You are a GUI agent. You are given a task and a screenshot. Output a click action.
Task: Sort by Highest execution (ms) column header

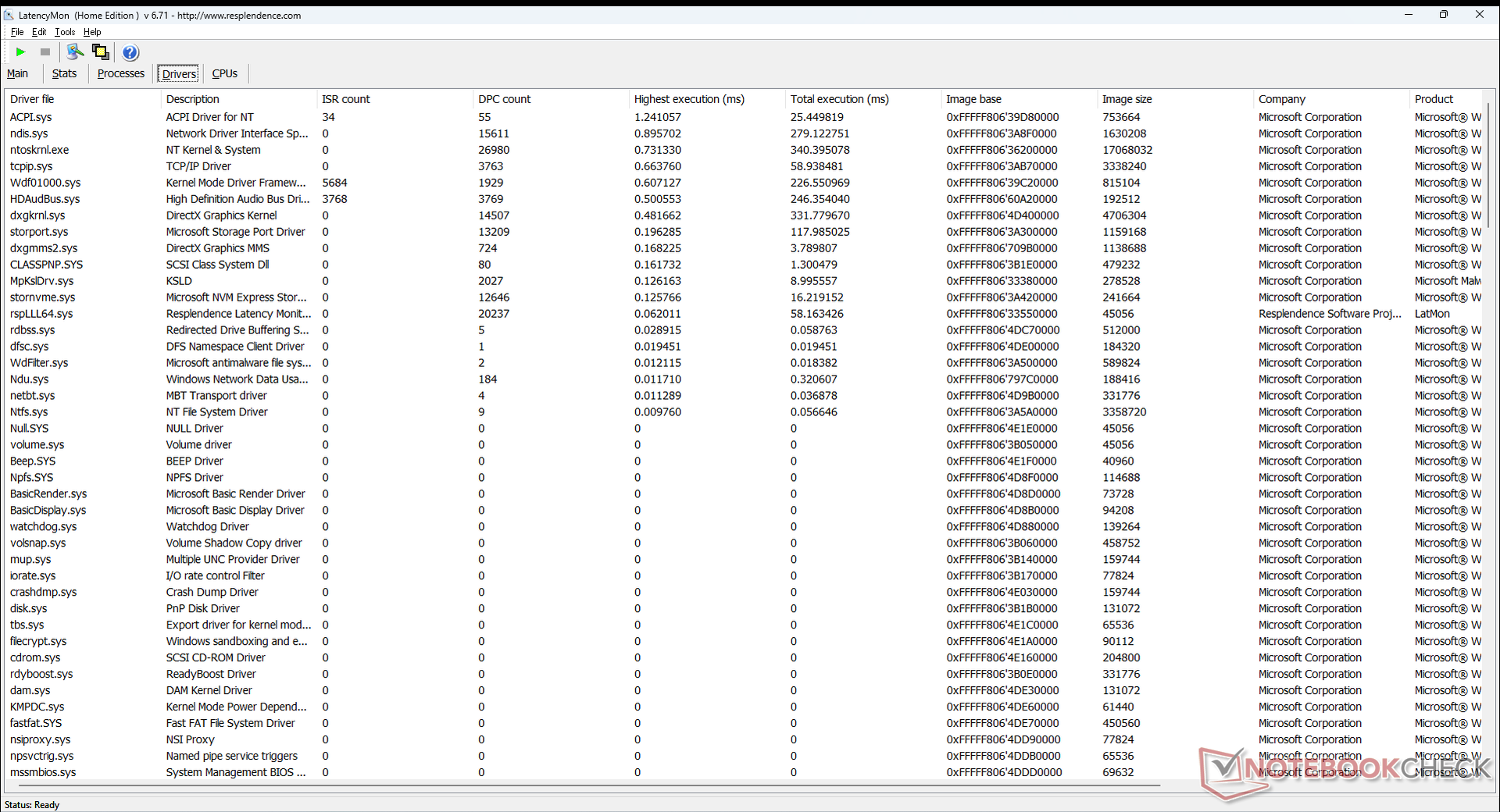tap(707, 99)
